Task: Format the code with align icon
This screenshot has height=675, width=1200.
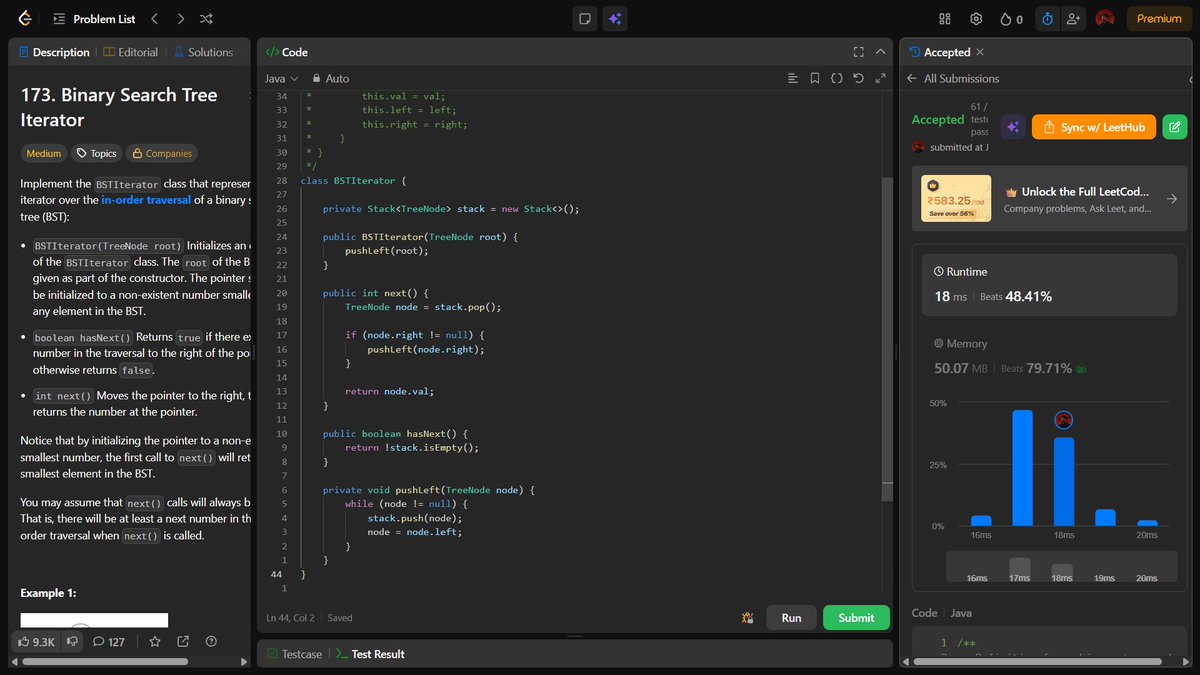Action: 793,78
